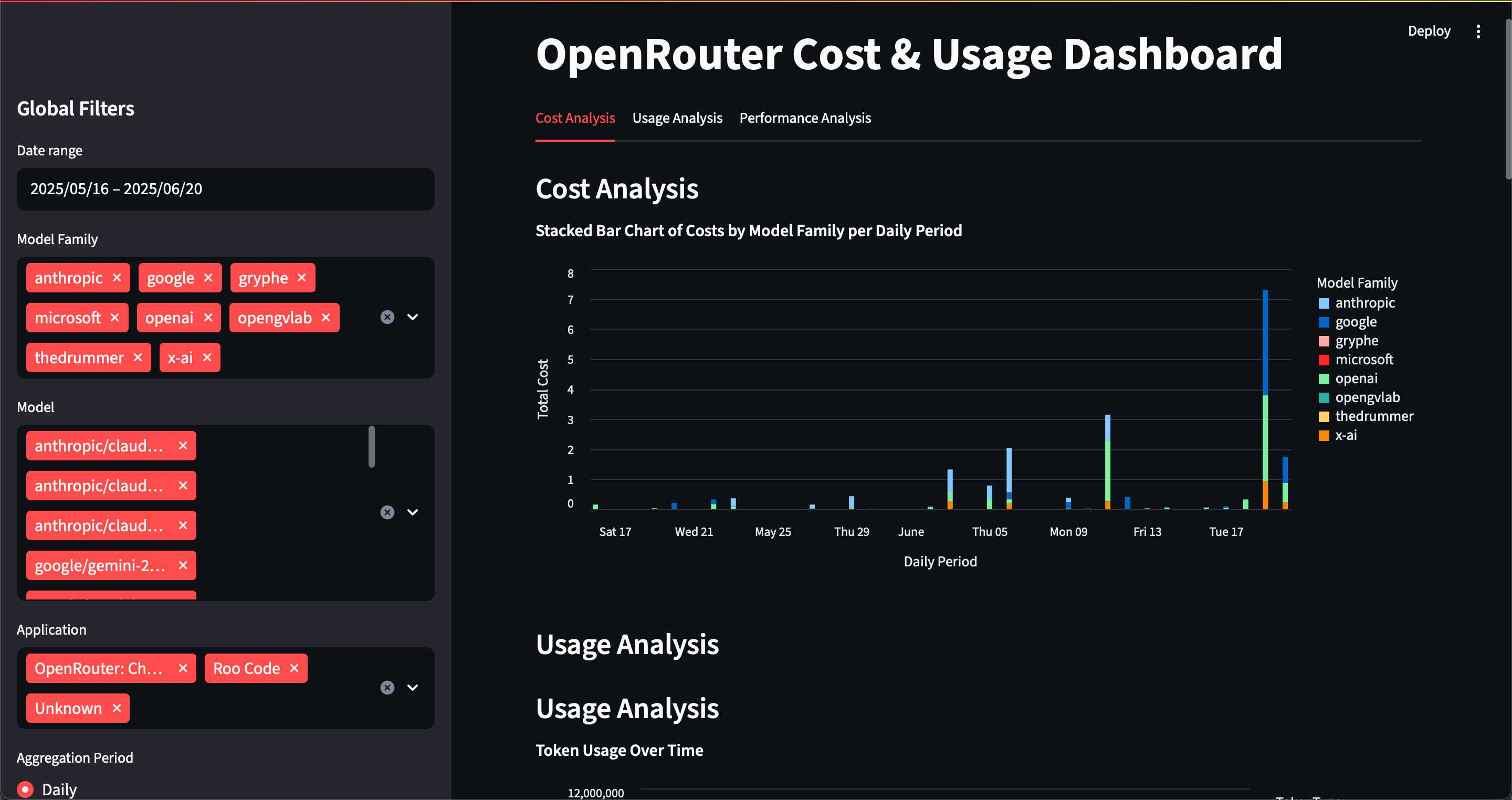
Task: Click the Model Family legend title
Action: [x=1357, y=283]
